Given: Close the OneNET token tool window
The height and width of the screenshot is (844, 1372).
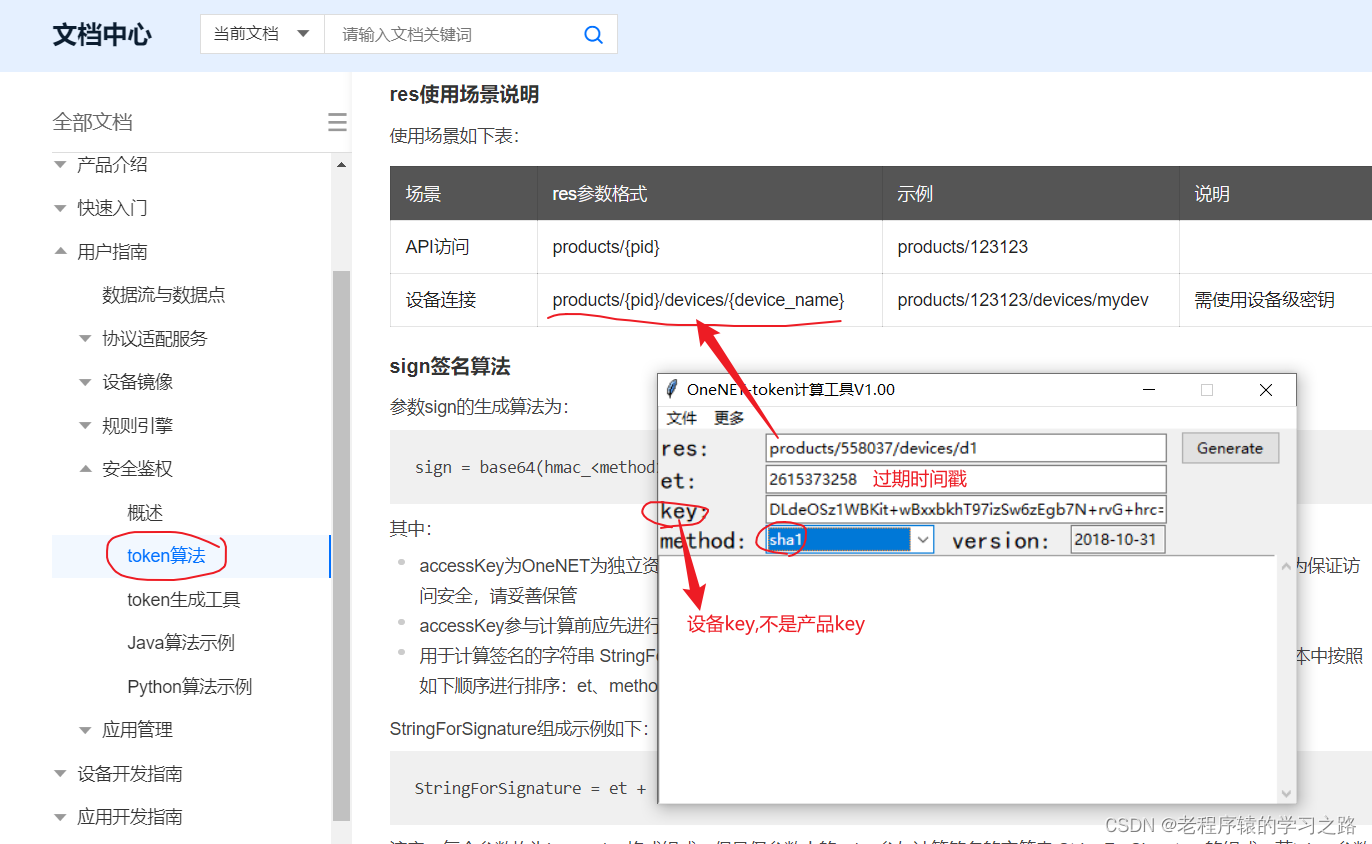Looking at the screenshot, I should point(1266,390).
